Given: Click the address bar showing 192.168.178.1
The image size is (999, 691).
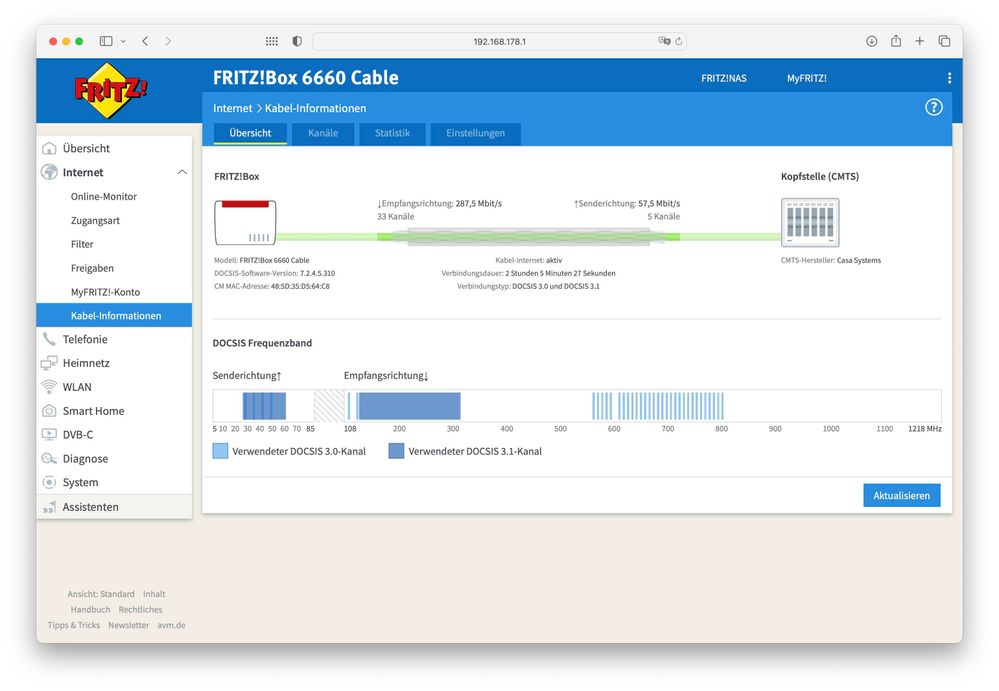Looking at the screenshot, I should click(x=500, y=41).
